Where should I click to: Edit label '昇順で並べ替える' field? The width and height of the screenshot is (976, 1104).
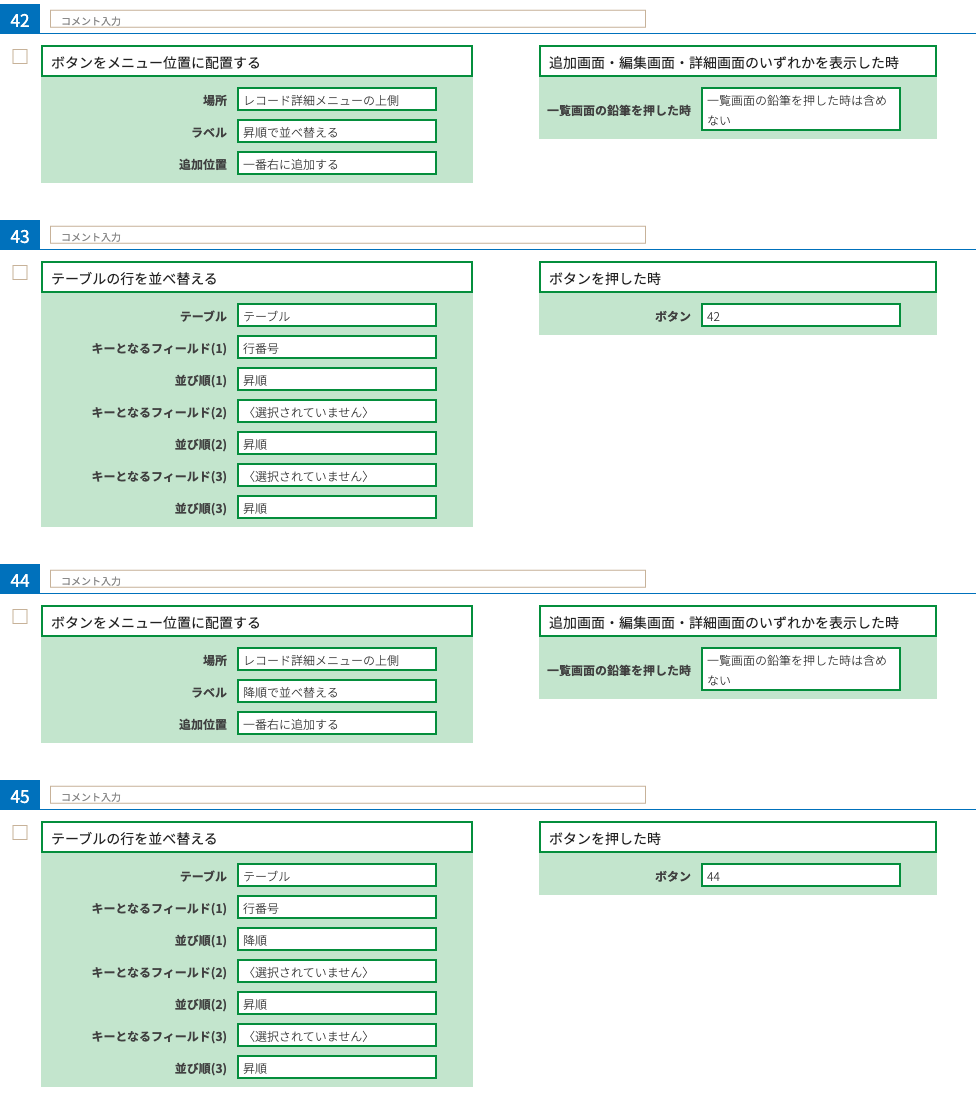(337, 131)
